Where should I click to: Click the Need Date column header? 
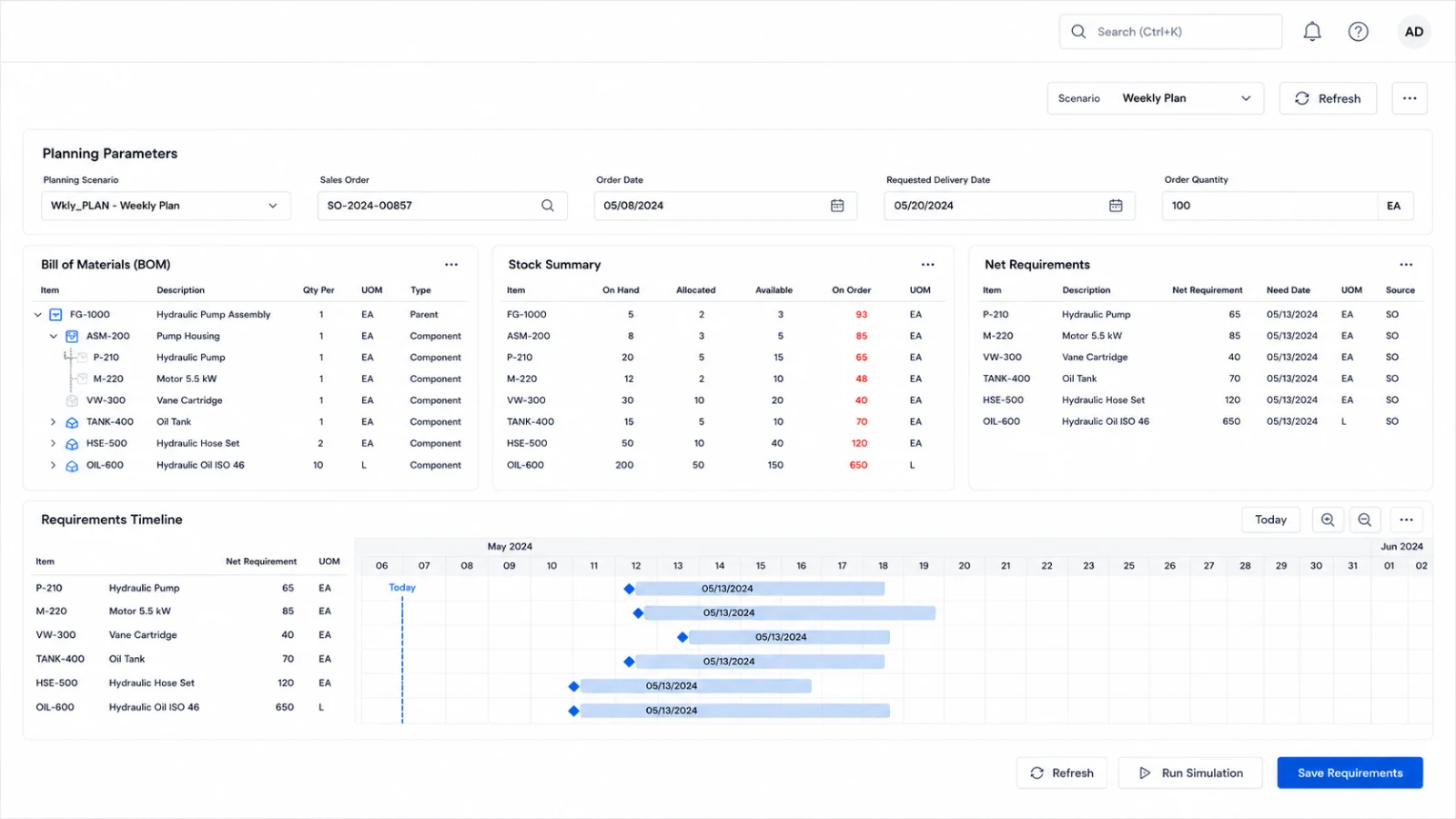1288,290
